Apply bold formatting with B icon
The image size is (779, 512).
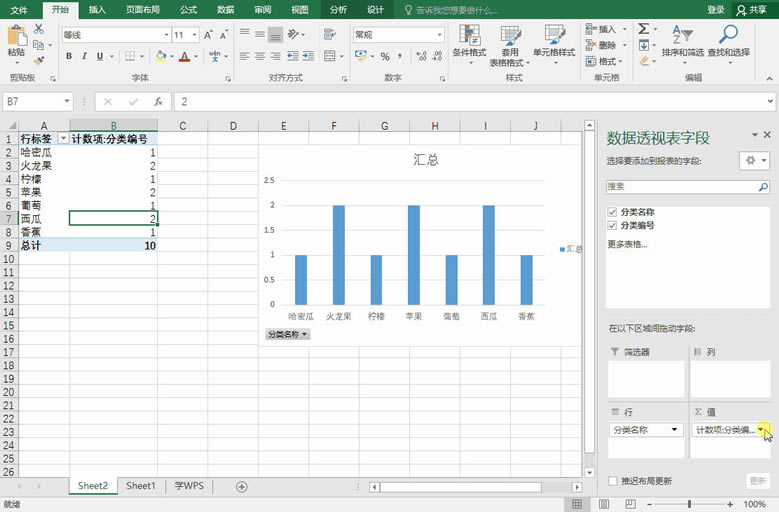(69, 56)
